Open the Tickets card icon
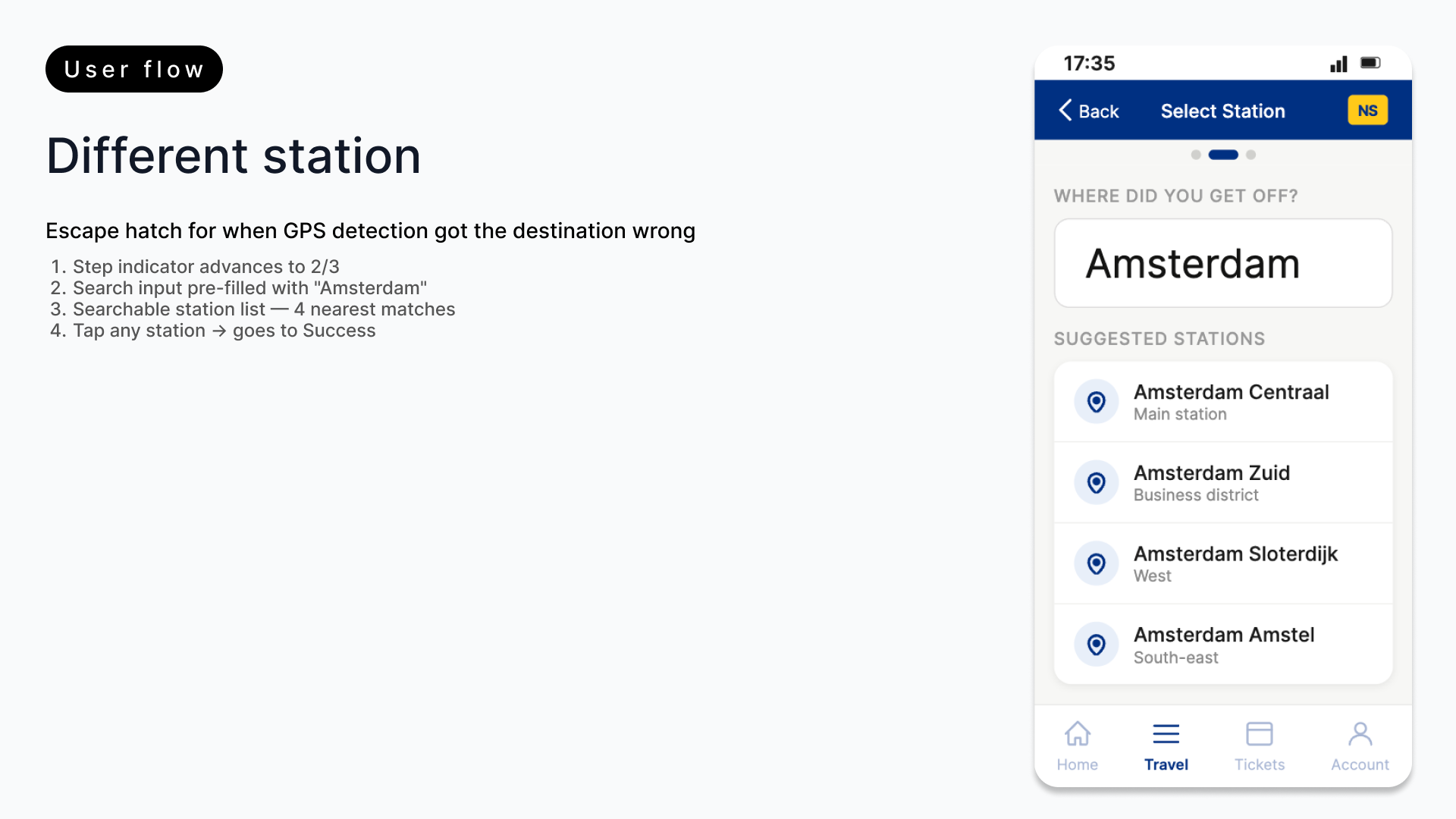 tap(1260, 734)
